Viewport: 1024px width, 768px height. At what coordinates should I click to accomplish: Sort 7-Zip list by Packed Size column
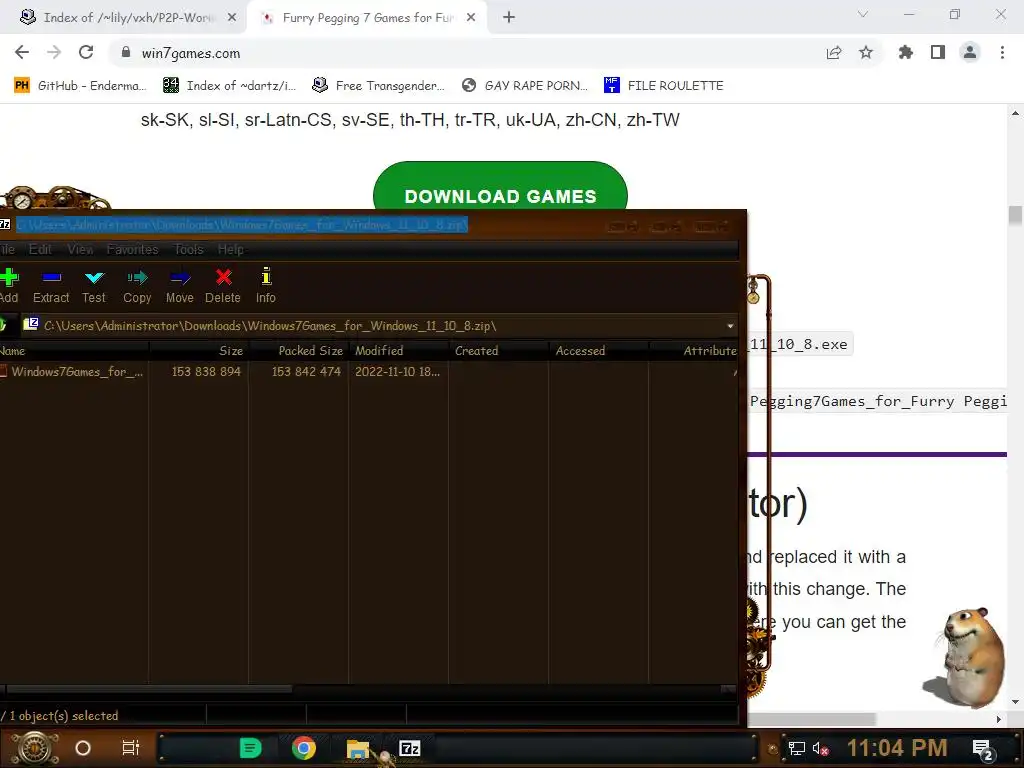click(298, 351)
